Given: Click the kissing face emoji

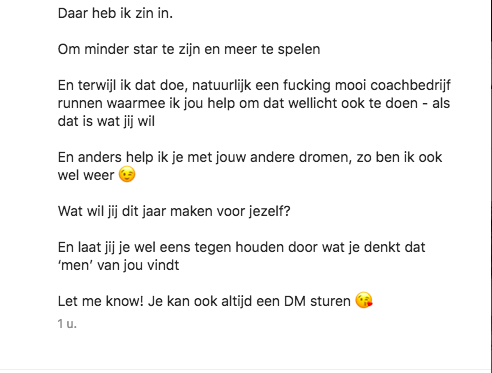Looking at the screenshot, I should pos(364,300).
